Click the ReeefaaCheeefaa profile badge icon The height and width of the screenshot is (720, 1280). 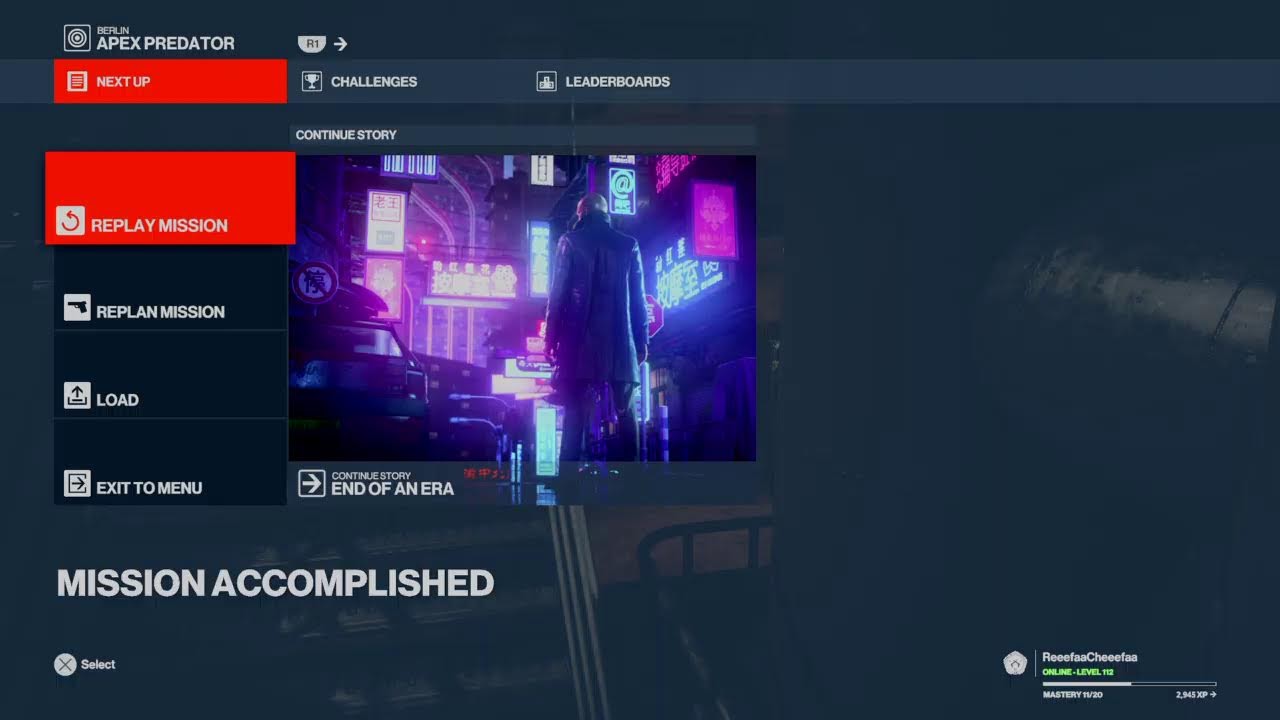tap(1015, 663)
